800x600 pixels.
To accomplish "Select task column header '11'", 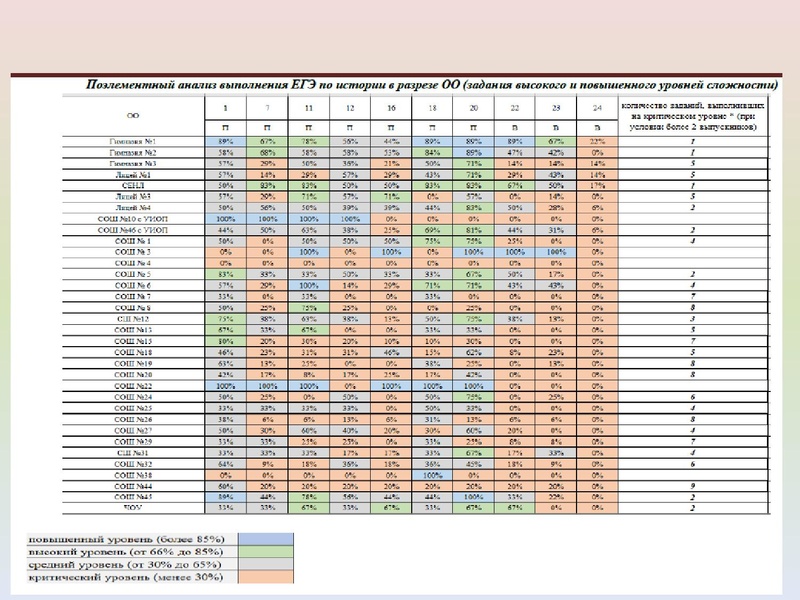I will tap(311, 106).
